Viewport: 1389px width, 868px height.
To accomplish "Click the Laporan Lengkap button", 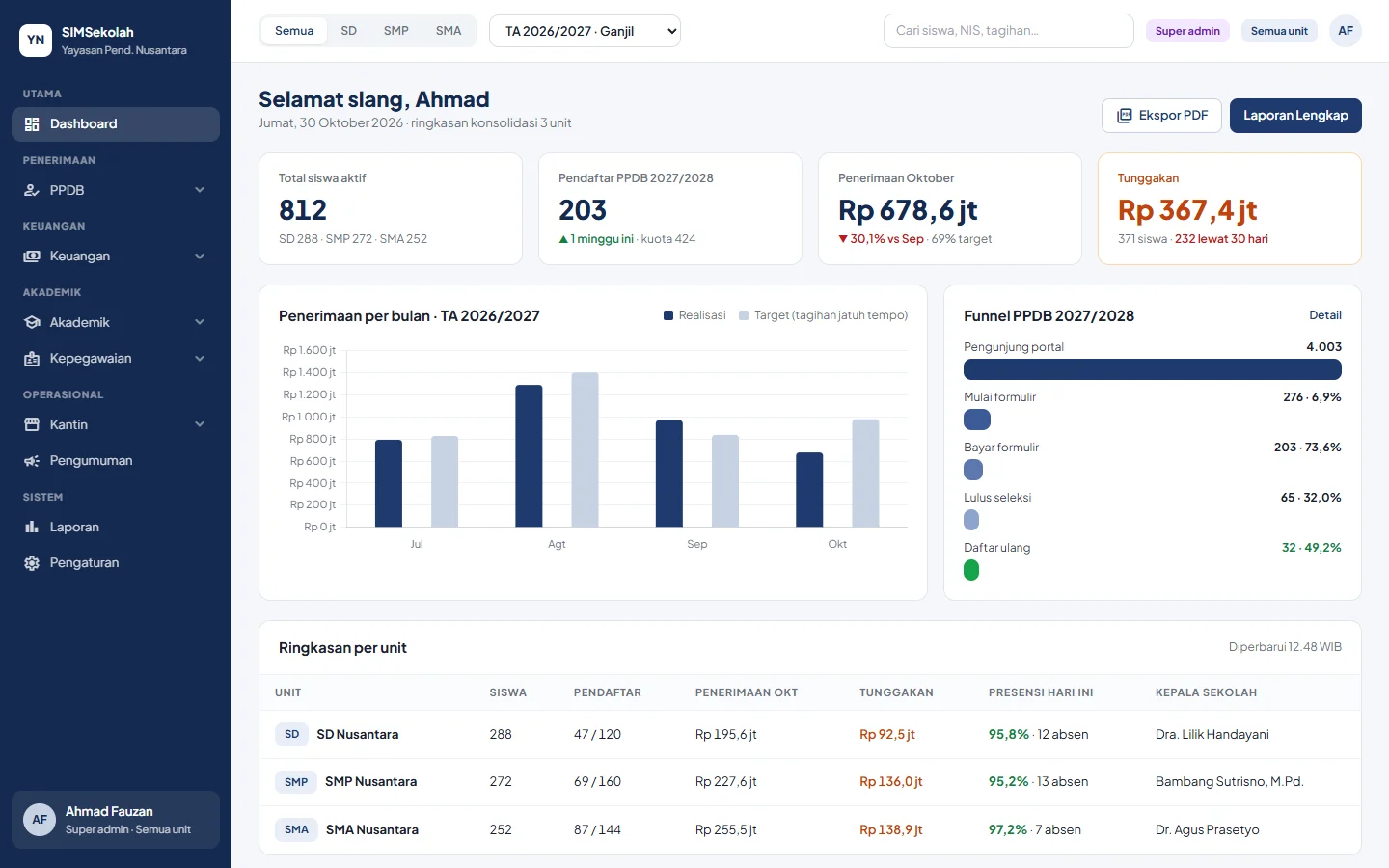I will (x=1295, y=116).
